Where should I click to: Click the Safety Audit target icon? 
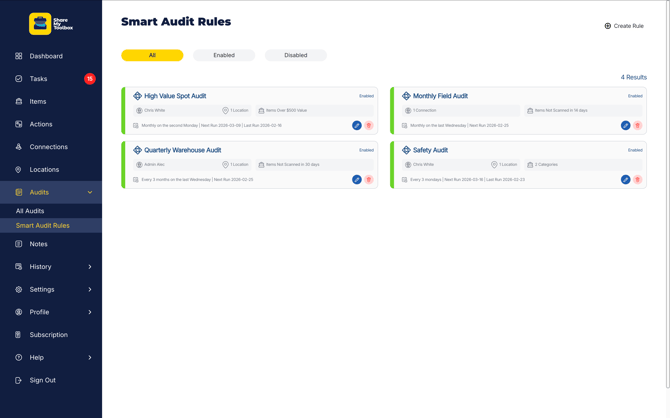[406, 150]
